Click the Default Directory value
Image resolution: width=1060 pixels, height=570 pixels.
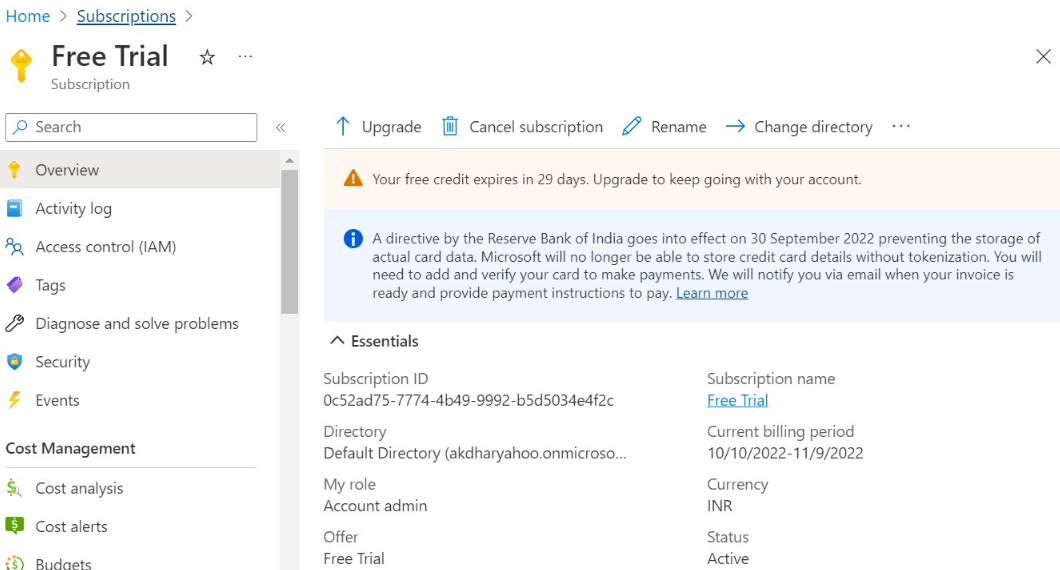pos(475,453)
